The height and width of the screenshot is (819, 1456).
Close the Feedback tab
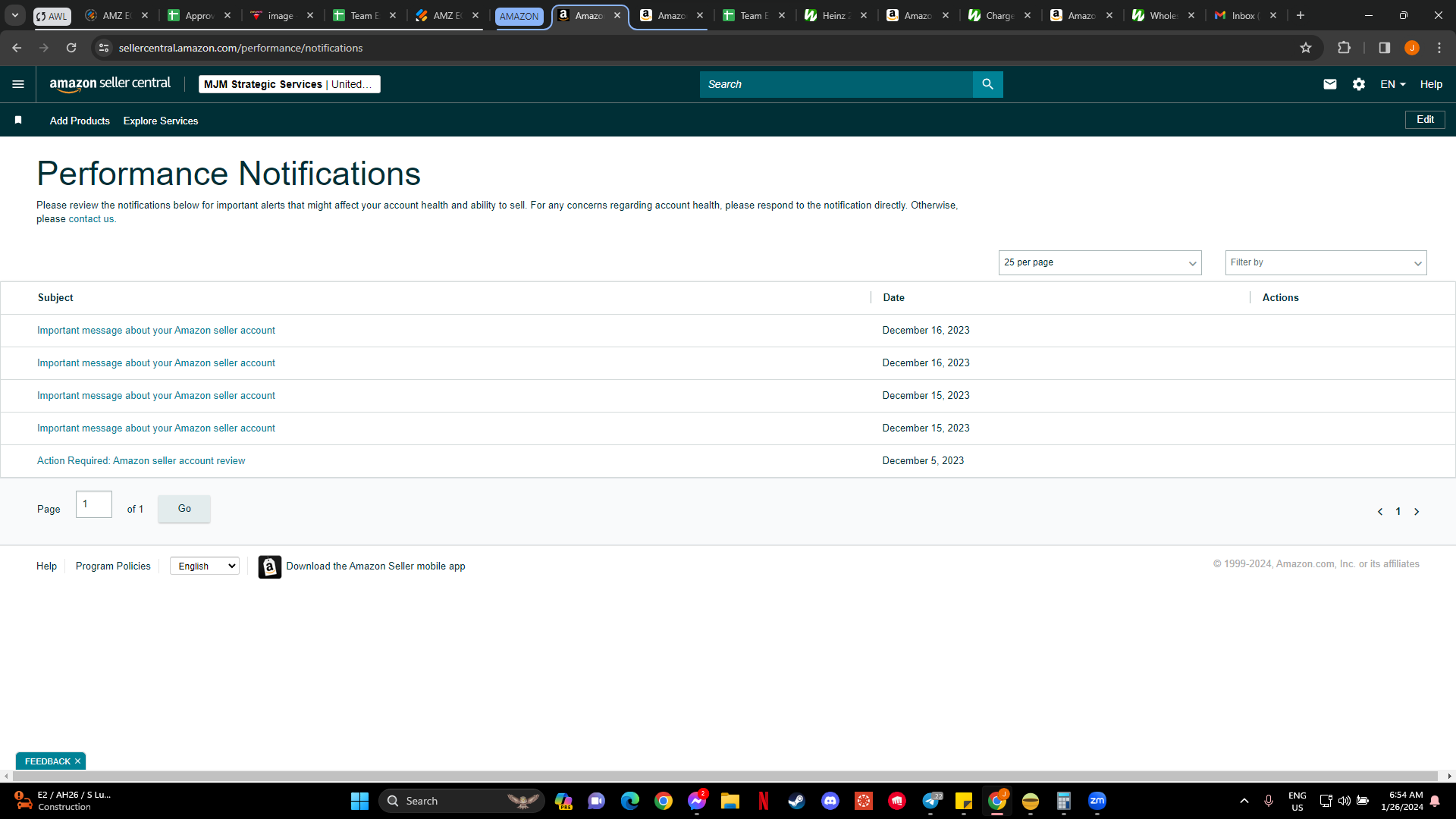tap(77, 761)
